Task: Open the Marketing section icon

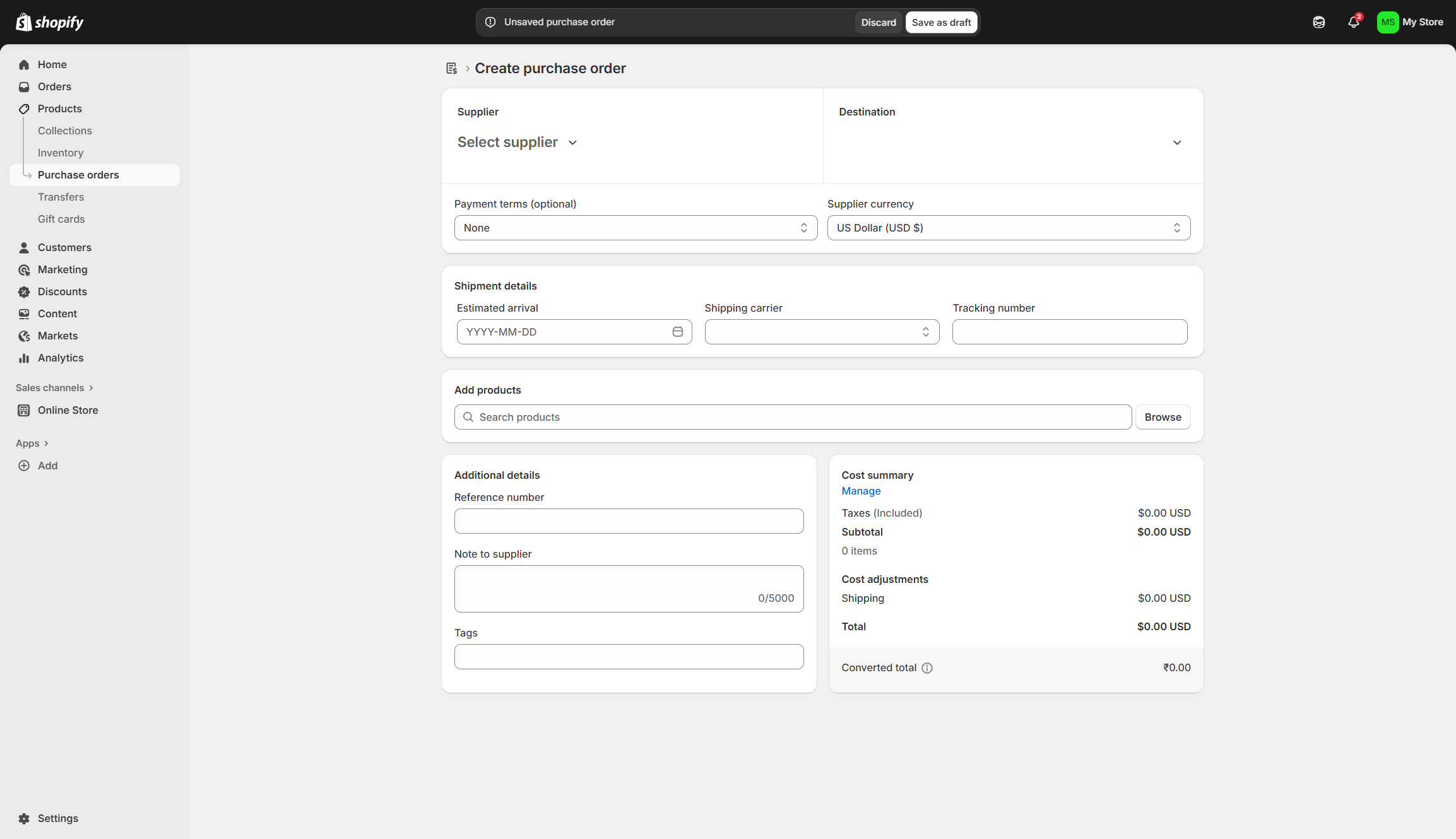Action: [x=24, y=269]
